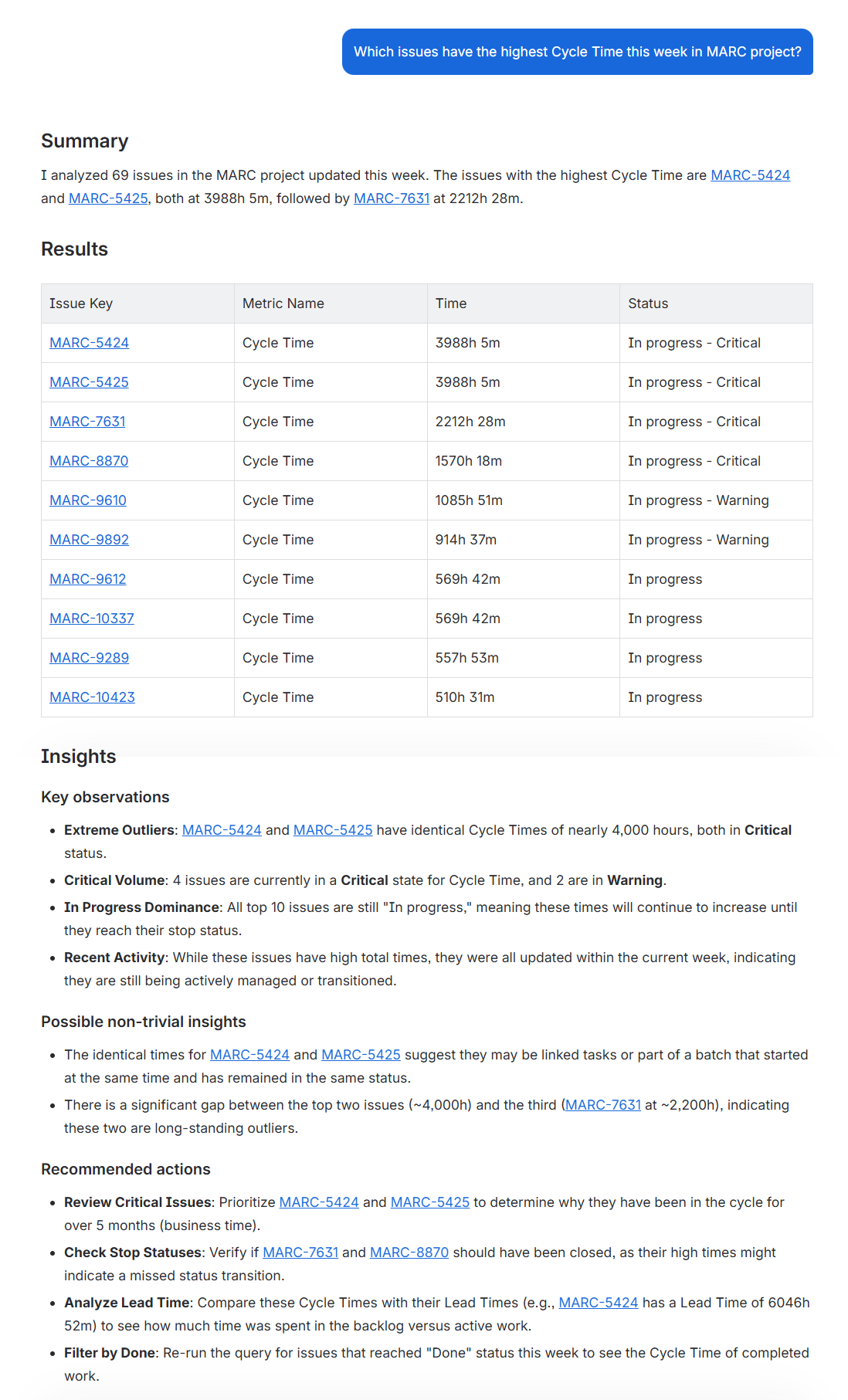Open MARC-5425 link in the summary paragraph

click(x=108, y=198)
